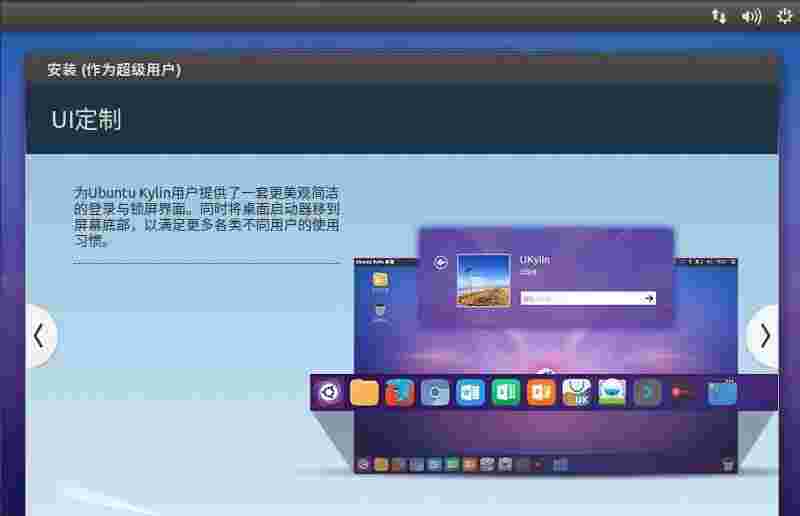
Task: Click the round session icon beside the avatar
Action: click(x=441, y=263)
